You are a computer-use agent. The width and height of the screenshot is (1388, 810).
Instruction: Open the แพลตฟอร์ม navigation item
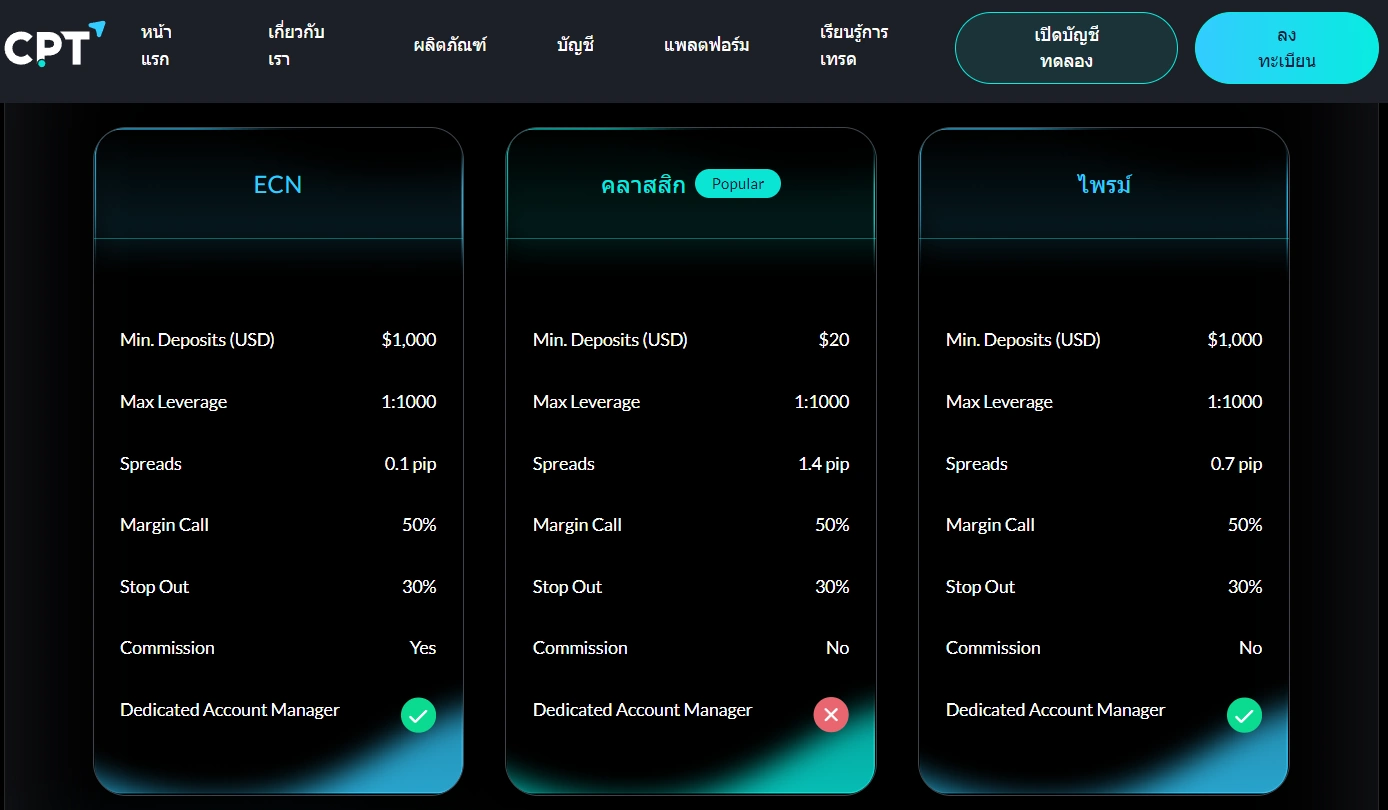coord(707,44)
